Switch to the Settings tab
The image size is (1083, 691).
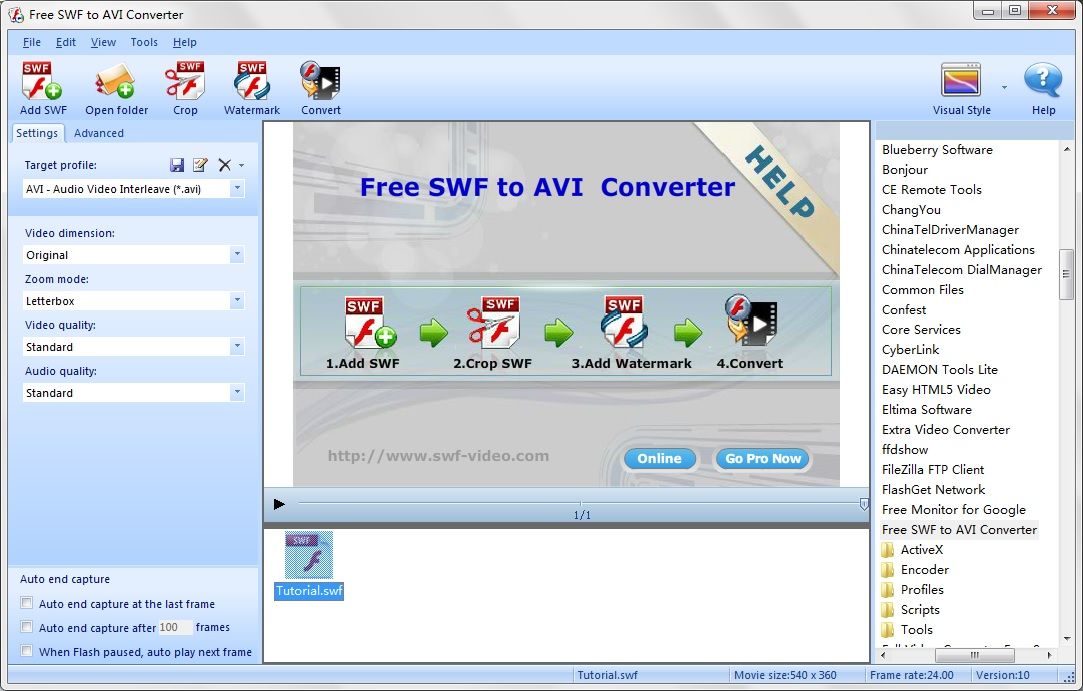click(x=37, y=133)
